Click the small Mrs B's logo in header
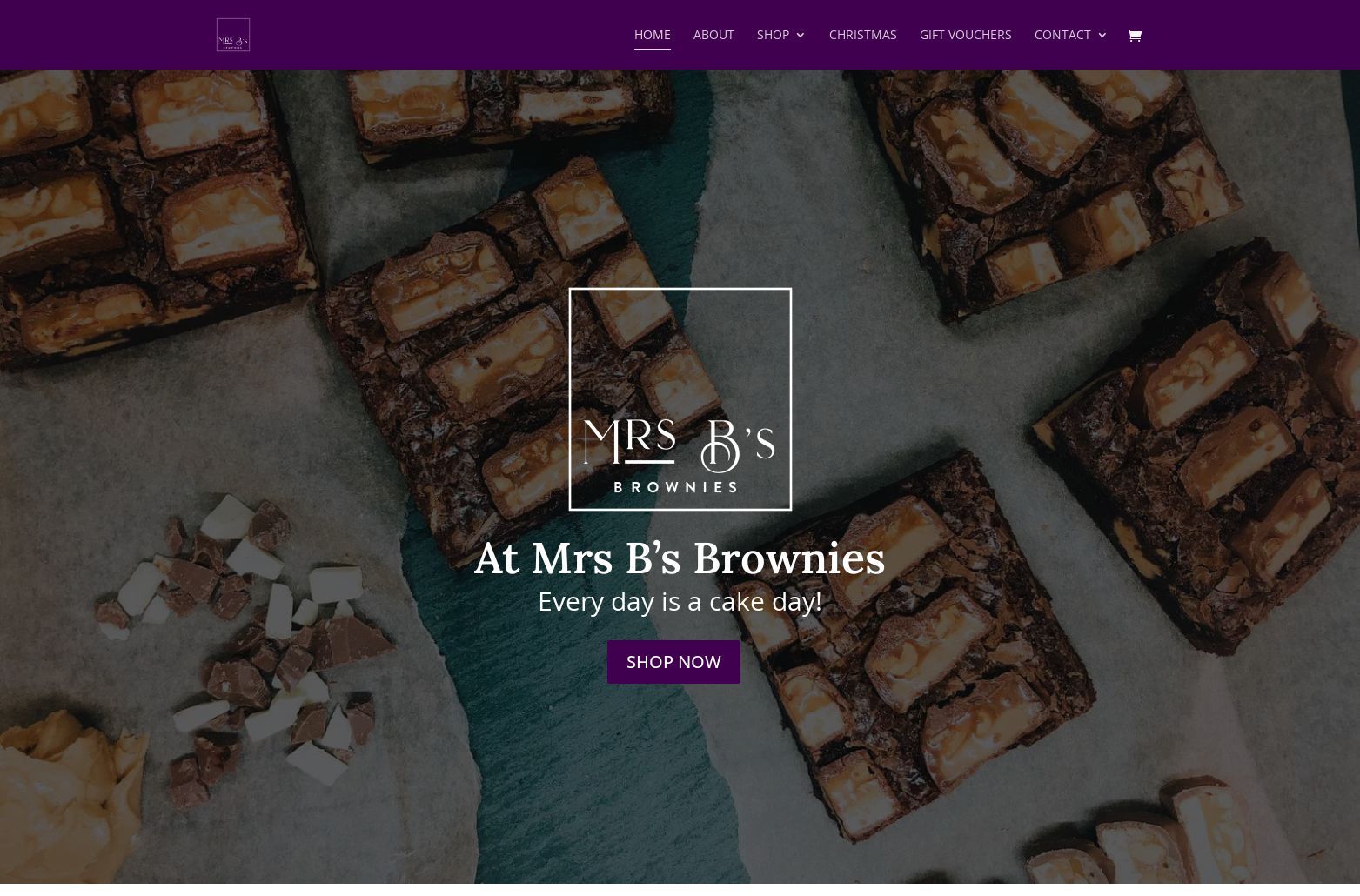 tap(232, 35)
